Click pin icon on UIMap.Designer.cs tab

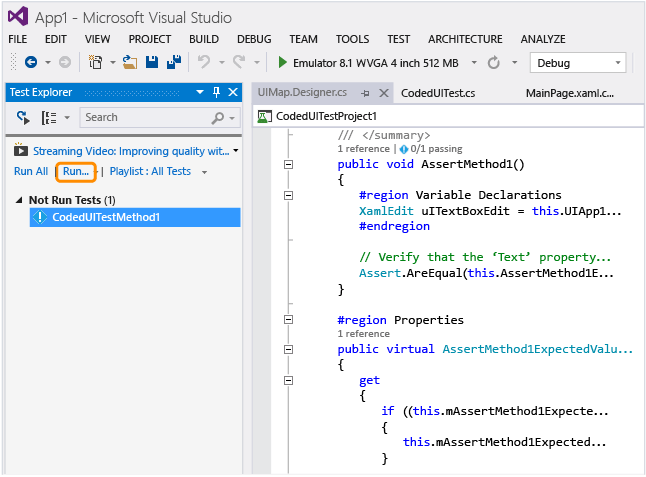365,94
